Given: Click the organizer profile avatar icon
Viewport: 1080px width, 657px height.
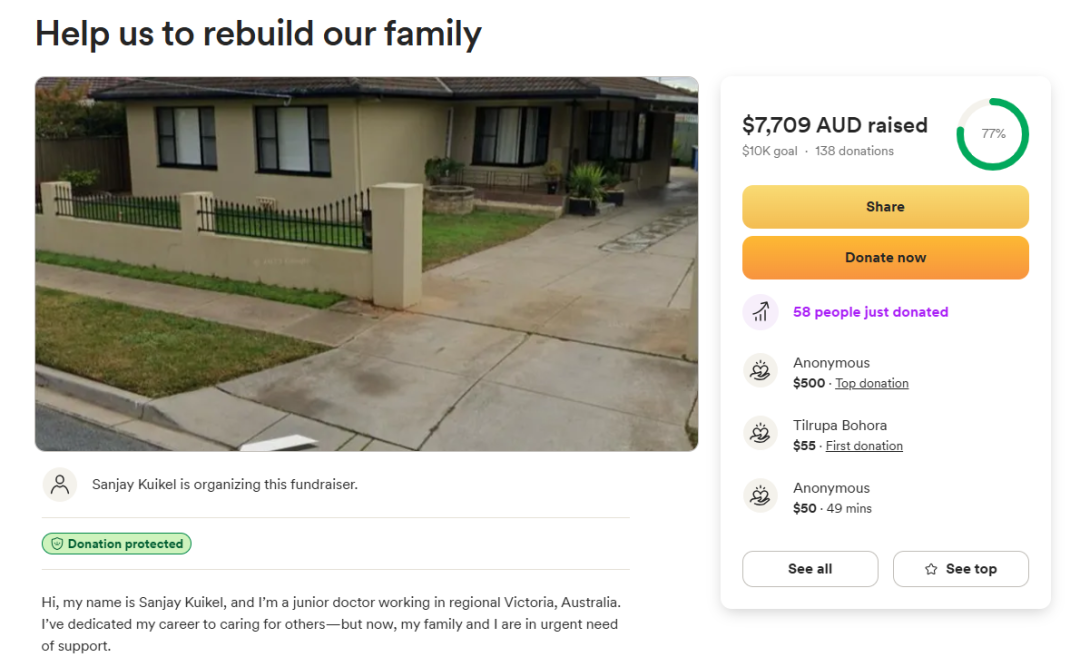Looking at the screenshot, I should click(60, 484).
